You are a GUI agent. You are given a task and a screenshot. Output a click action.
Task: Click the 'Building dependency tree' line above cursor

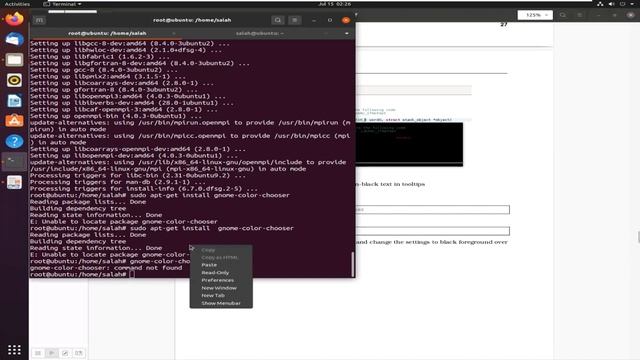[x=78, y=241]
